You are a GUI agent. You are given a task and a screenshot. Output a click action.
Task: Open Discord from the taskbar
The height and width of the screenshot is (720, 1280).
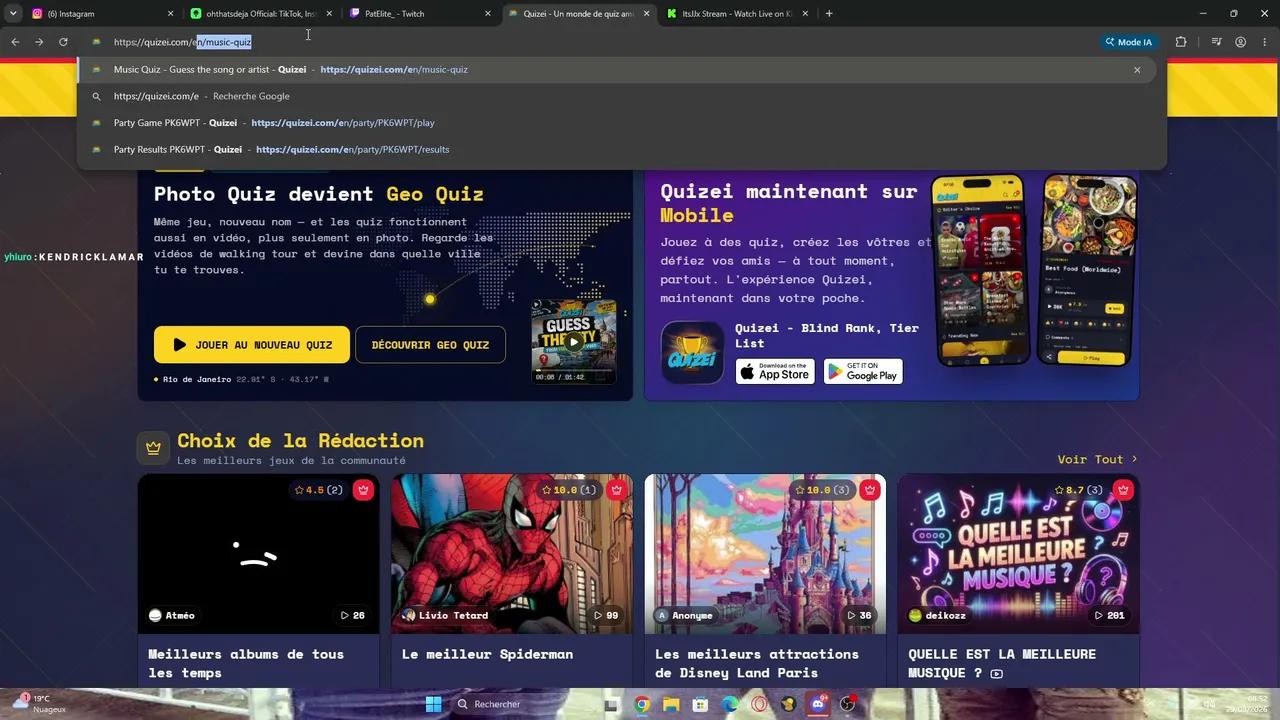click(819, 704)
